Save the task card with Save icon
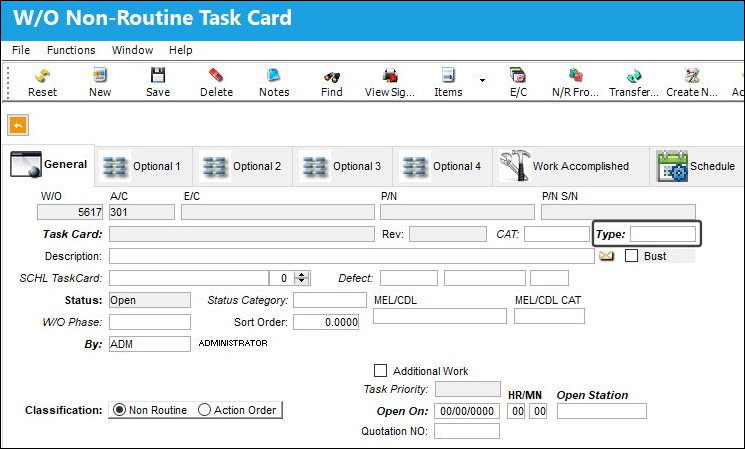Screen dimensions: 745x449 (x=158, y=75)
